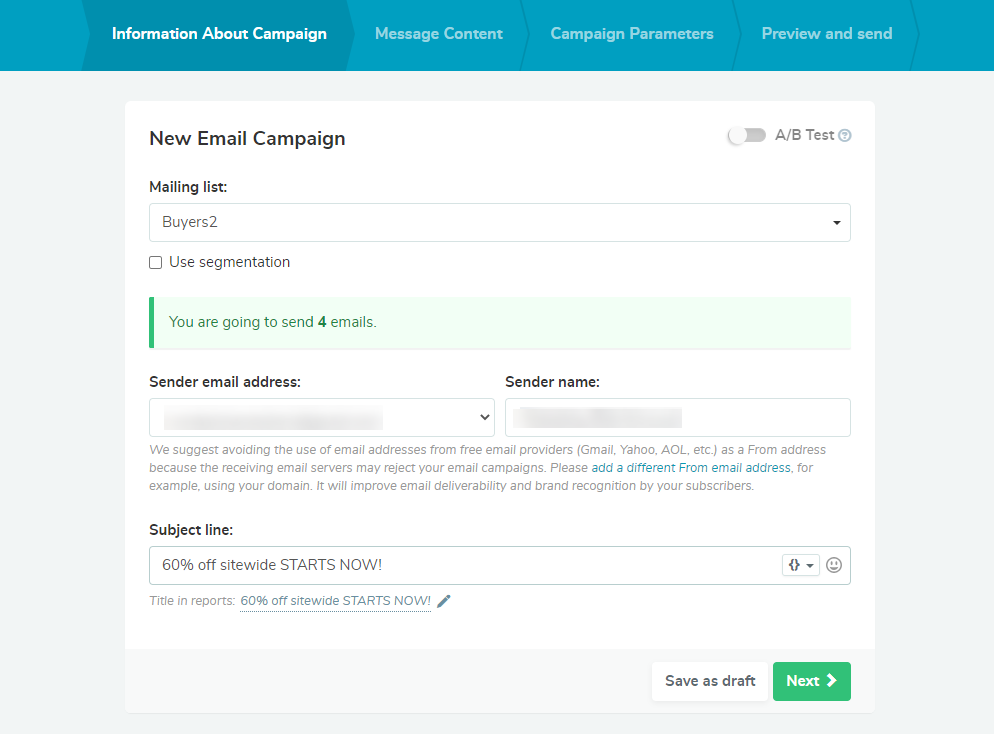Check the Use segmentation checkbox
Screen dimensions: 994x734
155,262
